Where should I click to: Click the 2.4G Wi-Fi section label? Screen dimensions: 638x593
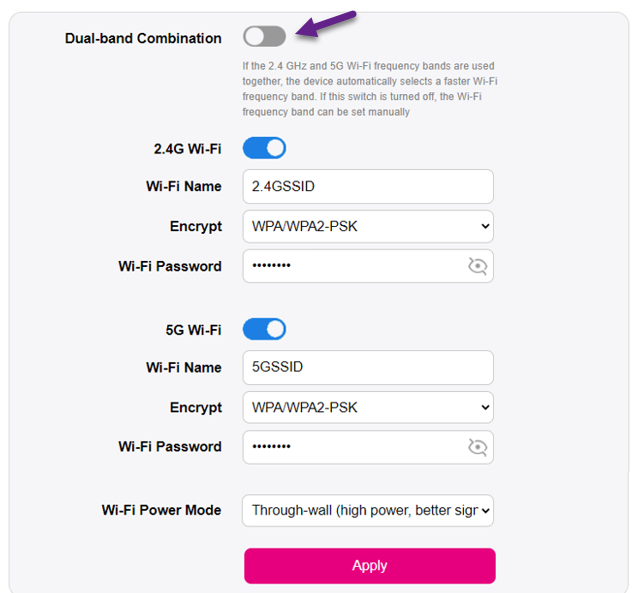pos(181,149)
